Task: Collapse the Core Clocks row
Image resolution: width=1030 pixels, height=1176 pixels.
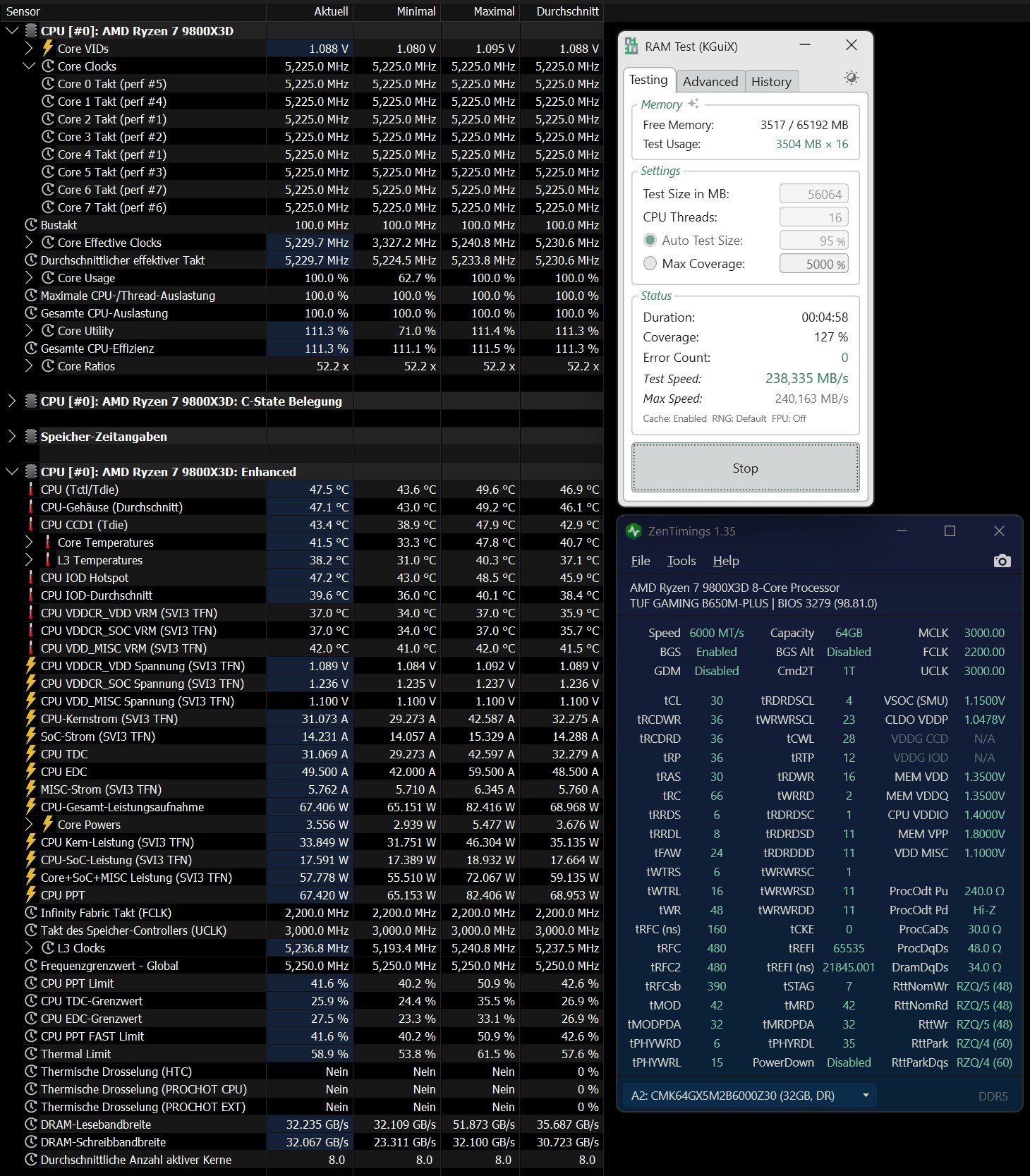Action: (29, 66)
